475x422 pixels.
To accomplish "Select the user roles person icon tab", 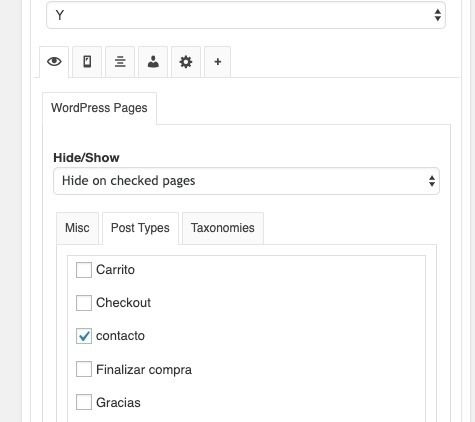I will pyautogui.click(x=153, y=62).
